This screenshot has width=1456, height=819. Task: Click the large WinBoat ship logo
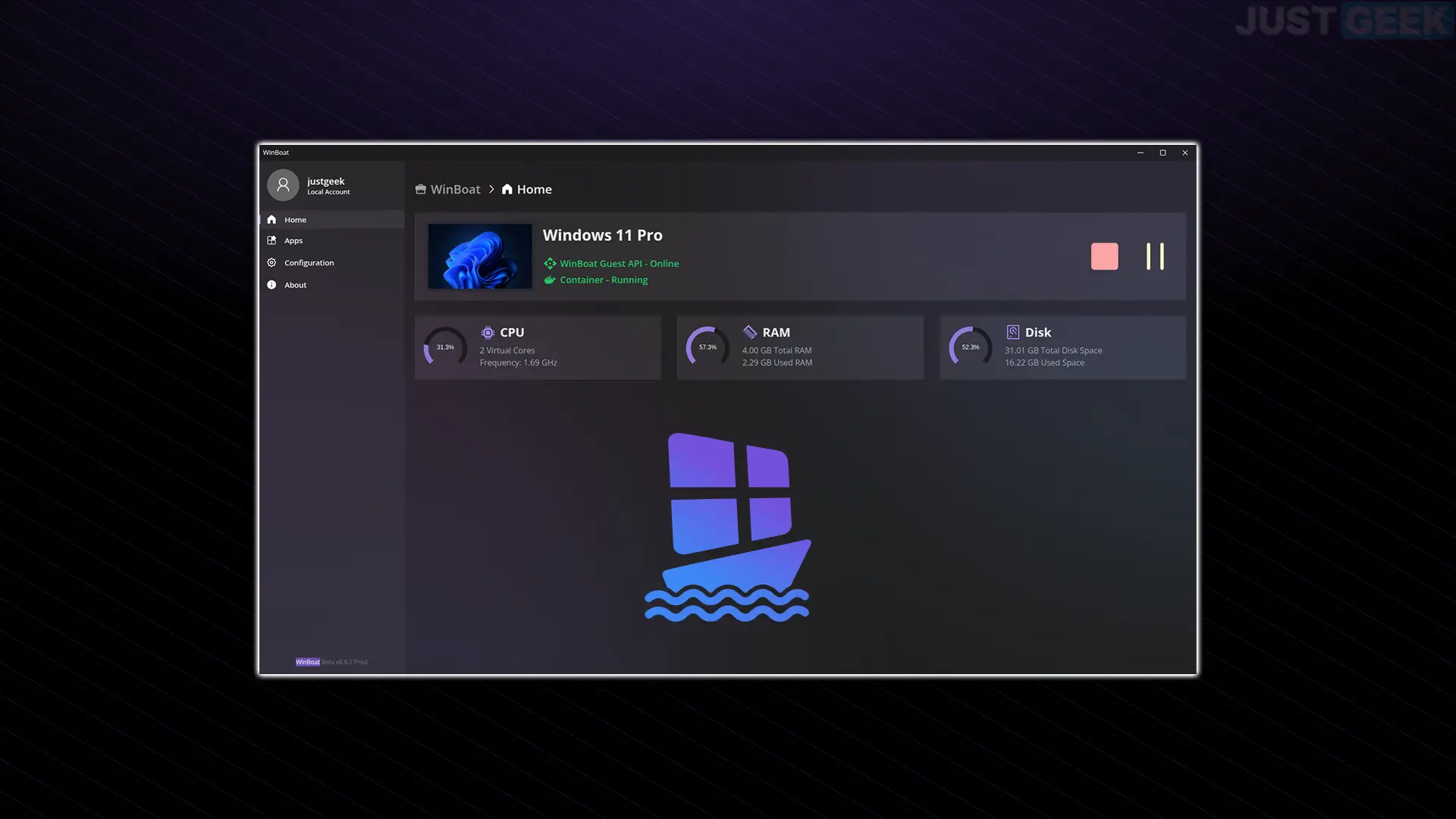click(727, 527)
